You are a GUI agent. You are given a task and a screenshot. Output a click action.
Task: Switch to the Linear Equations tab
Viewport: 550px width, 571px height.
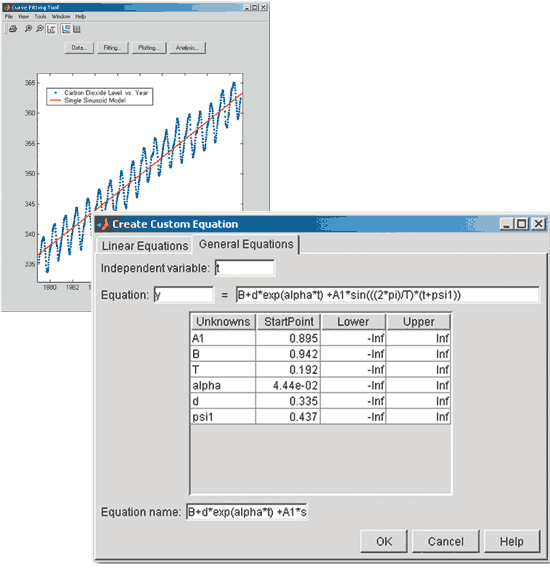[145, 246]
